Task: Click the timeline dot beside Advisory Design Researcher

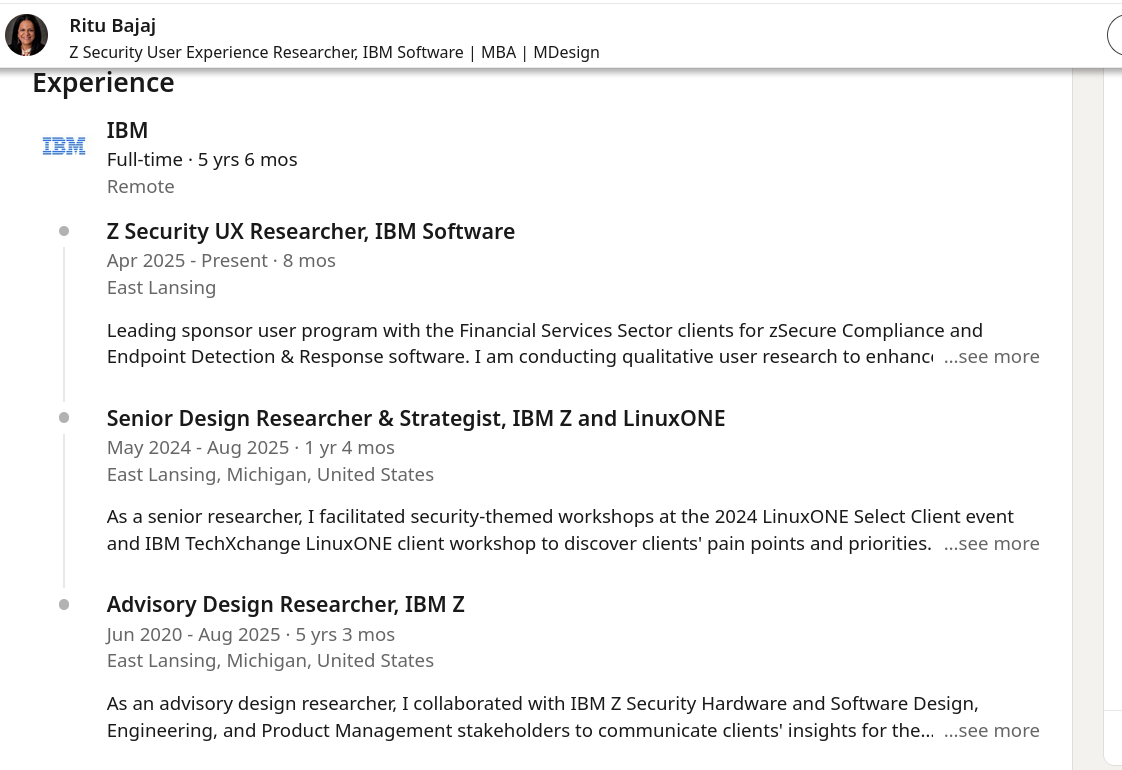Action: tap(64, 603)
